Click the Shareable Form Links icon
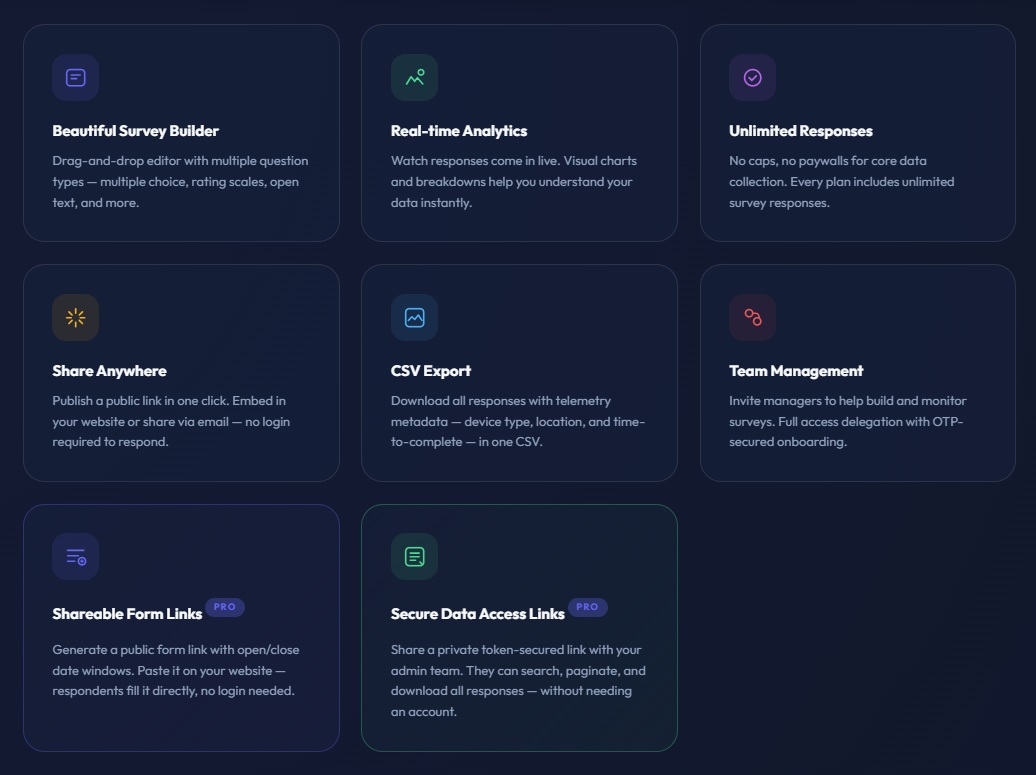 click(75, 556)
